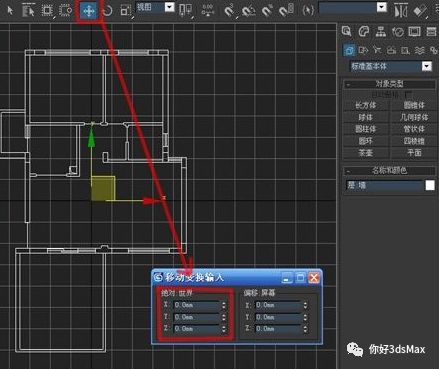Click the 长方体 box button
Image resolution: width=439 pixels, height=369 pixels.
pyautogui.click(x=366, y=106)
